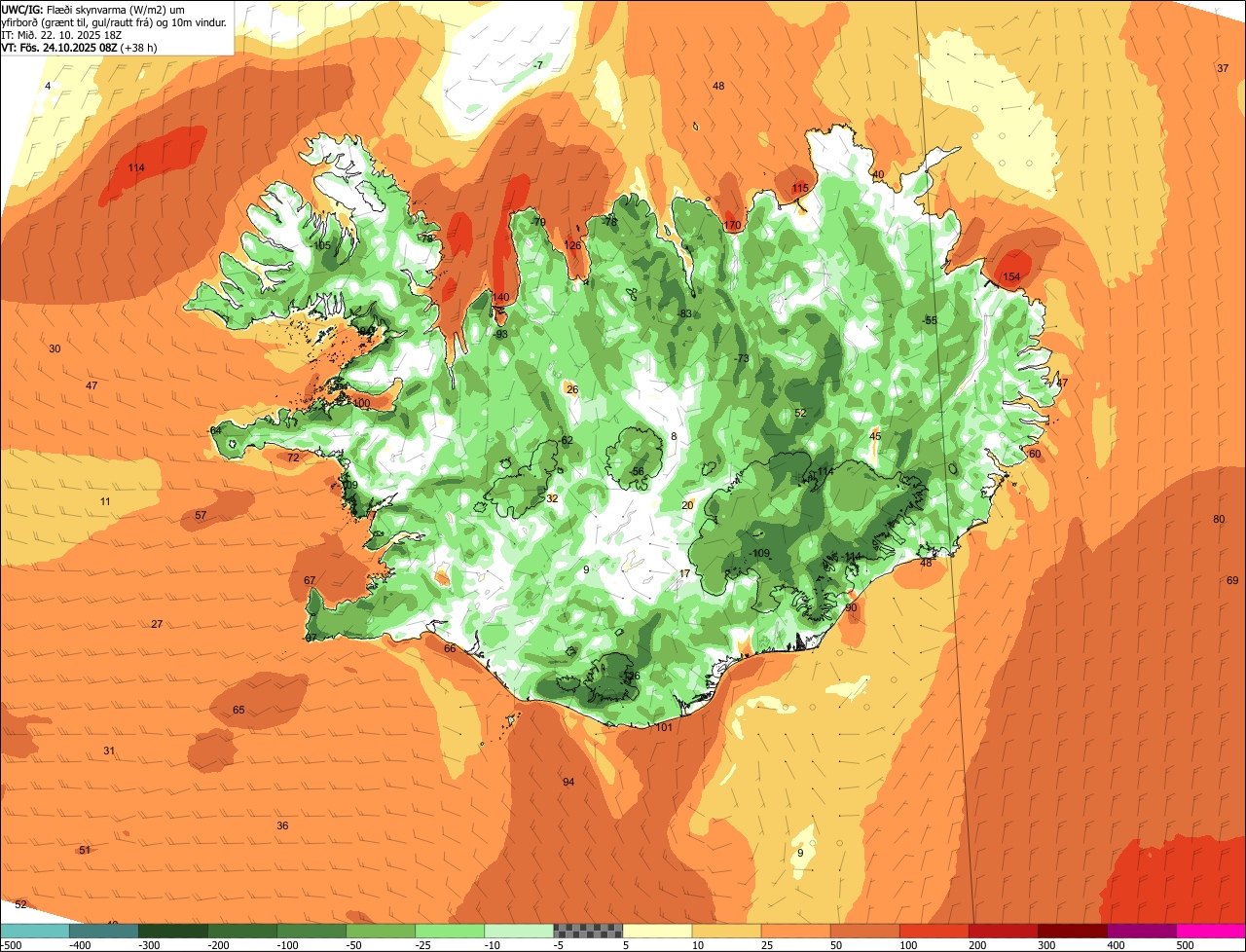Pick the -25 to -10 light green legend swatch
The image size is (1246, 952).
point(450,931)
